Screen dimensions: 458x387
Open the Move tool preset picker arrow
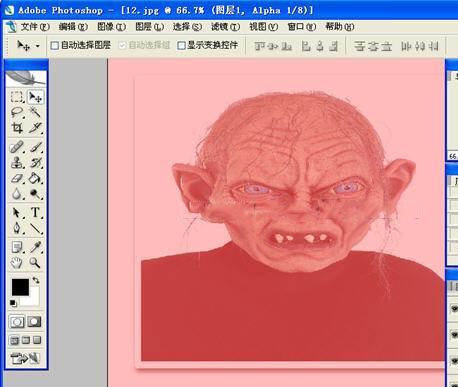38,46
